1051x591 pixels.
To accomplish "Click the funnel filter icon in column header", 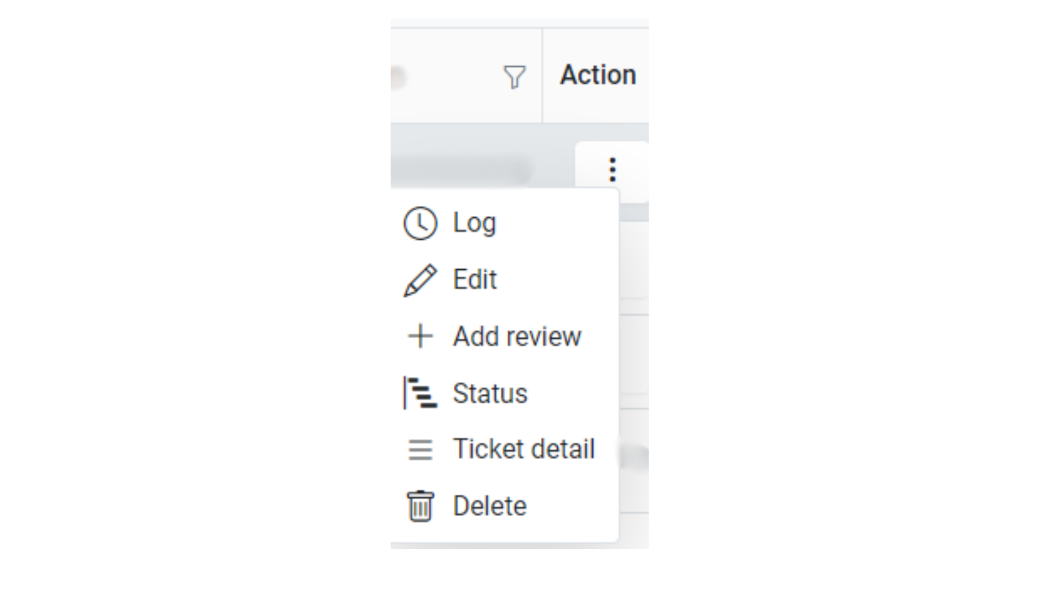I will click(514, 76).
